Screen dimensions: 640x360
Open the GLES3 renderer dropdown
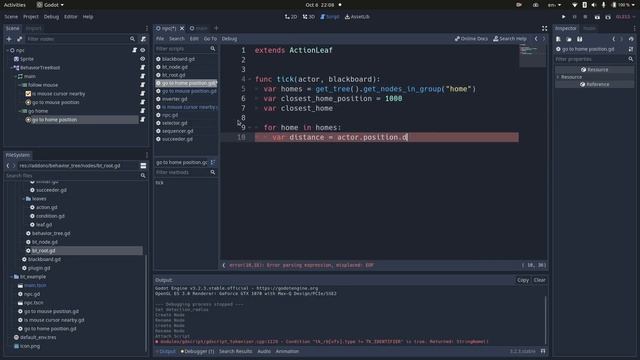[x=625, y=17]
